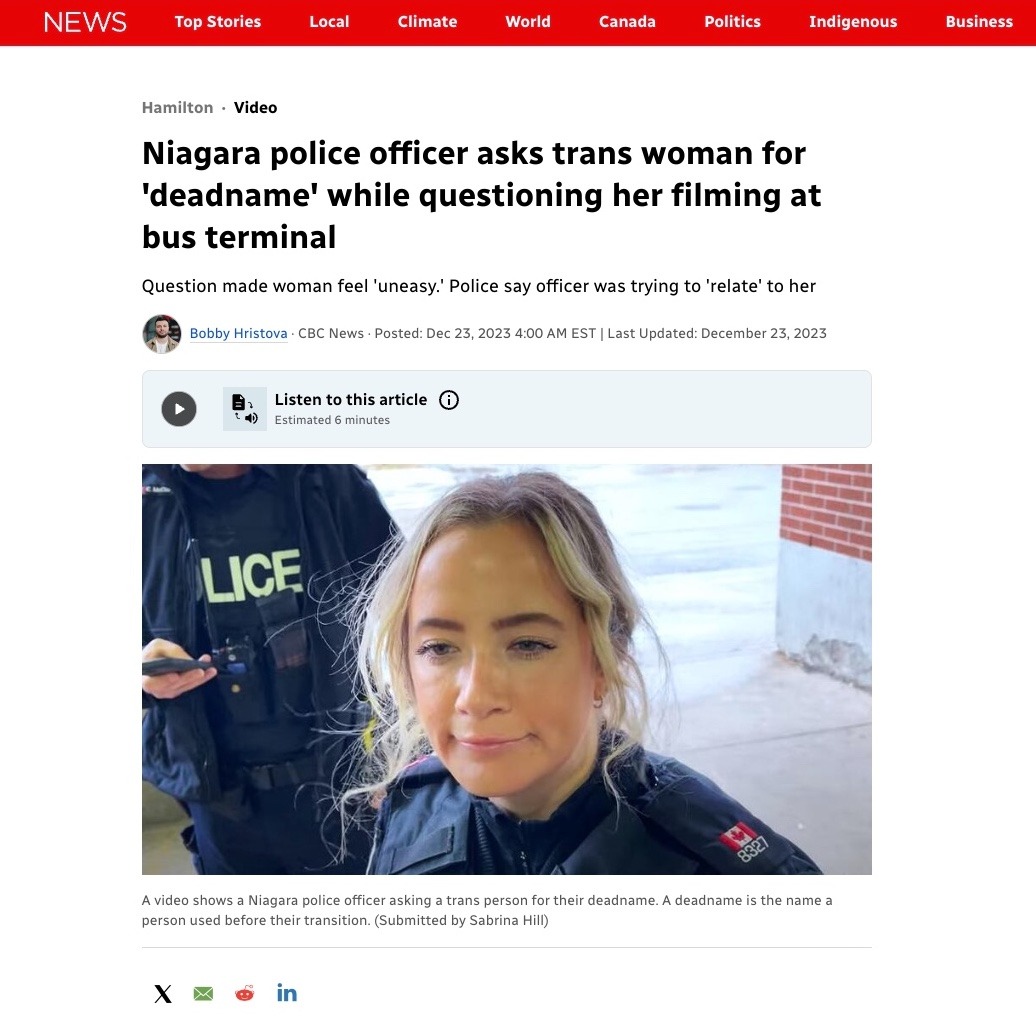1036x1036 pixels.
Task: Play the article audio
Action: [x=178, y=409]
